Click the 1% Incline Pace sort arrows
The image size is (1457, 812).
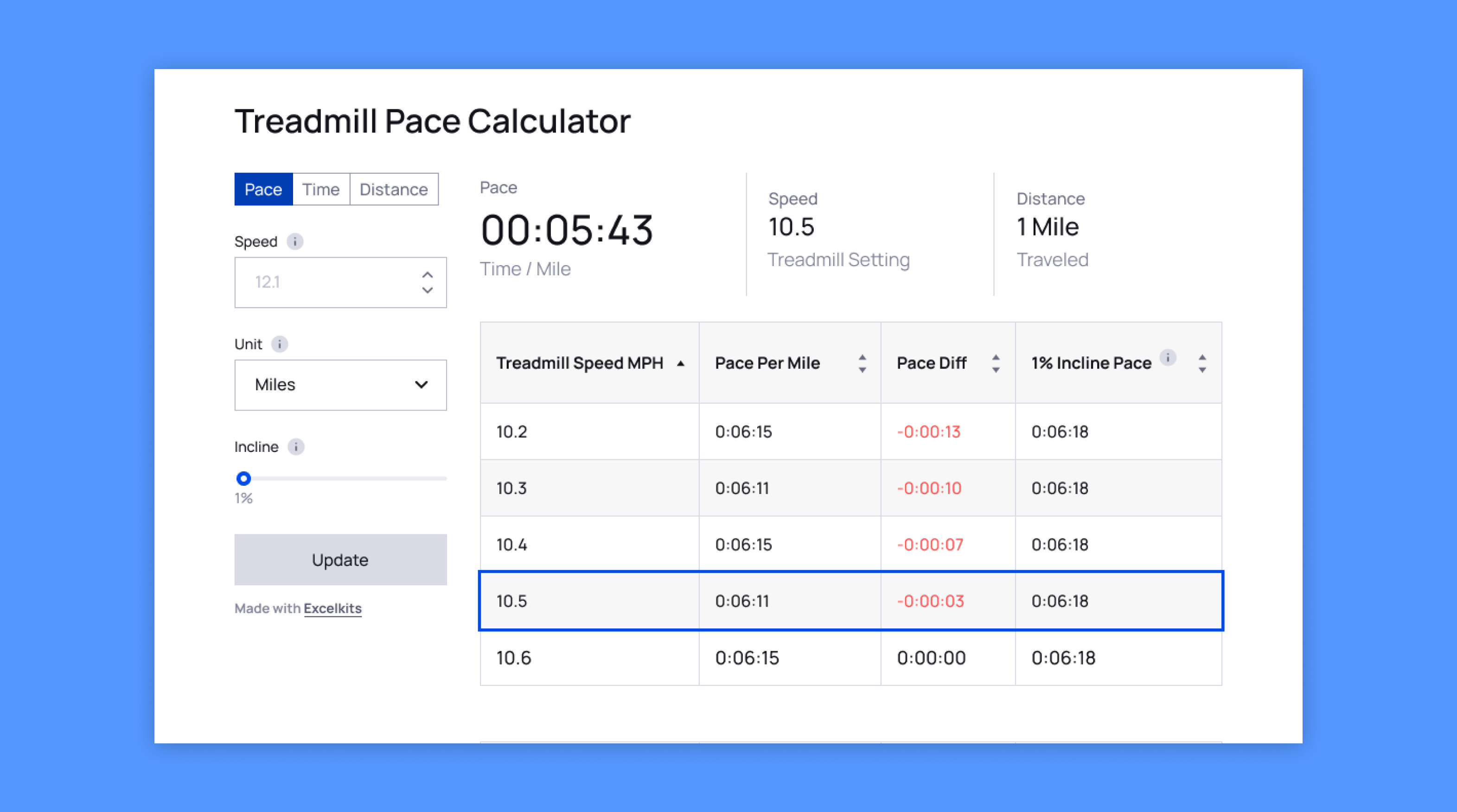[1202, 363]
